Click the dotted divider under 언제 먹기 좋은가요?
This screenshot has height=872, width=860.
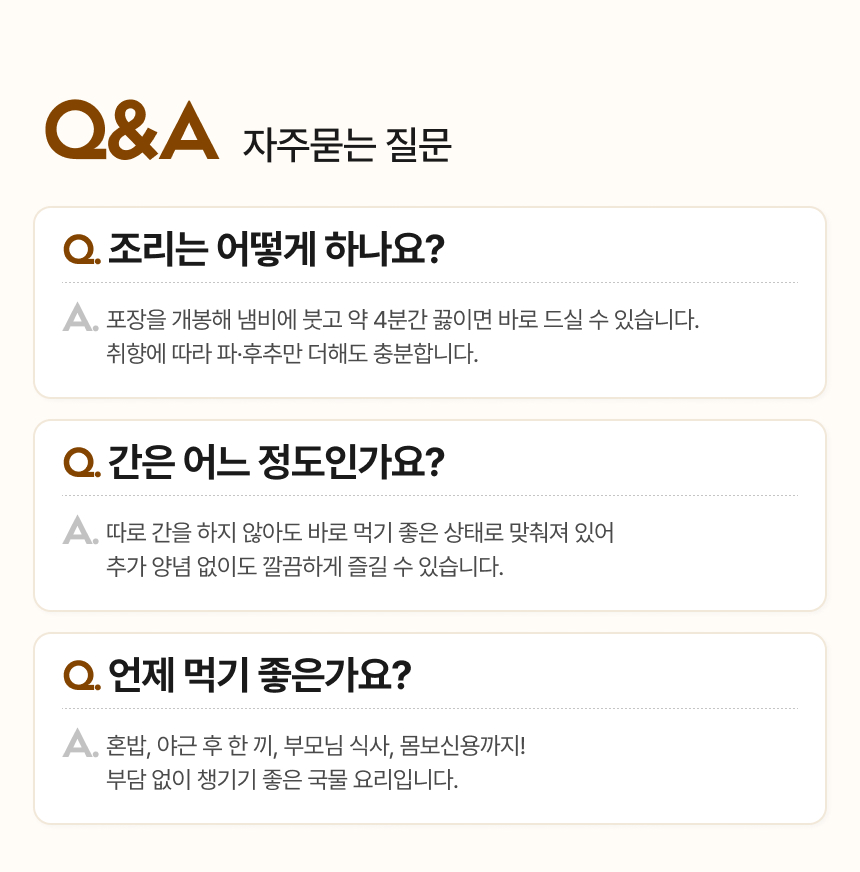(430, 708)
